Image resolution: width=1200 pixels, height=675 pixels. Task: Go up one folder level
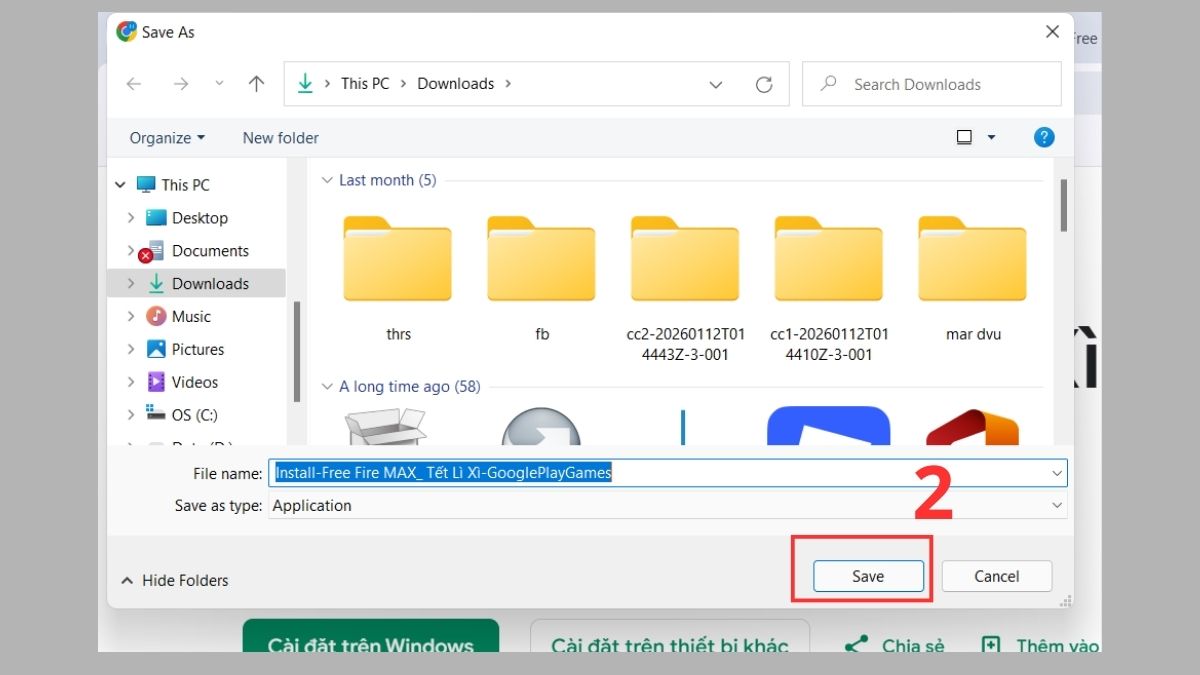256,85
